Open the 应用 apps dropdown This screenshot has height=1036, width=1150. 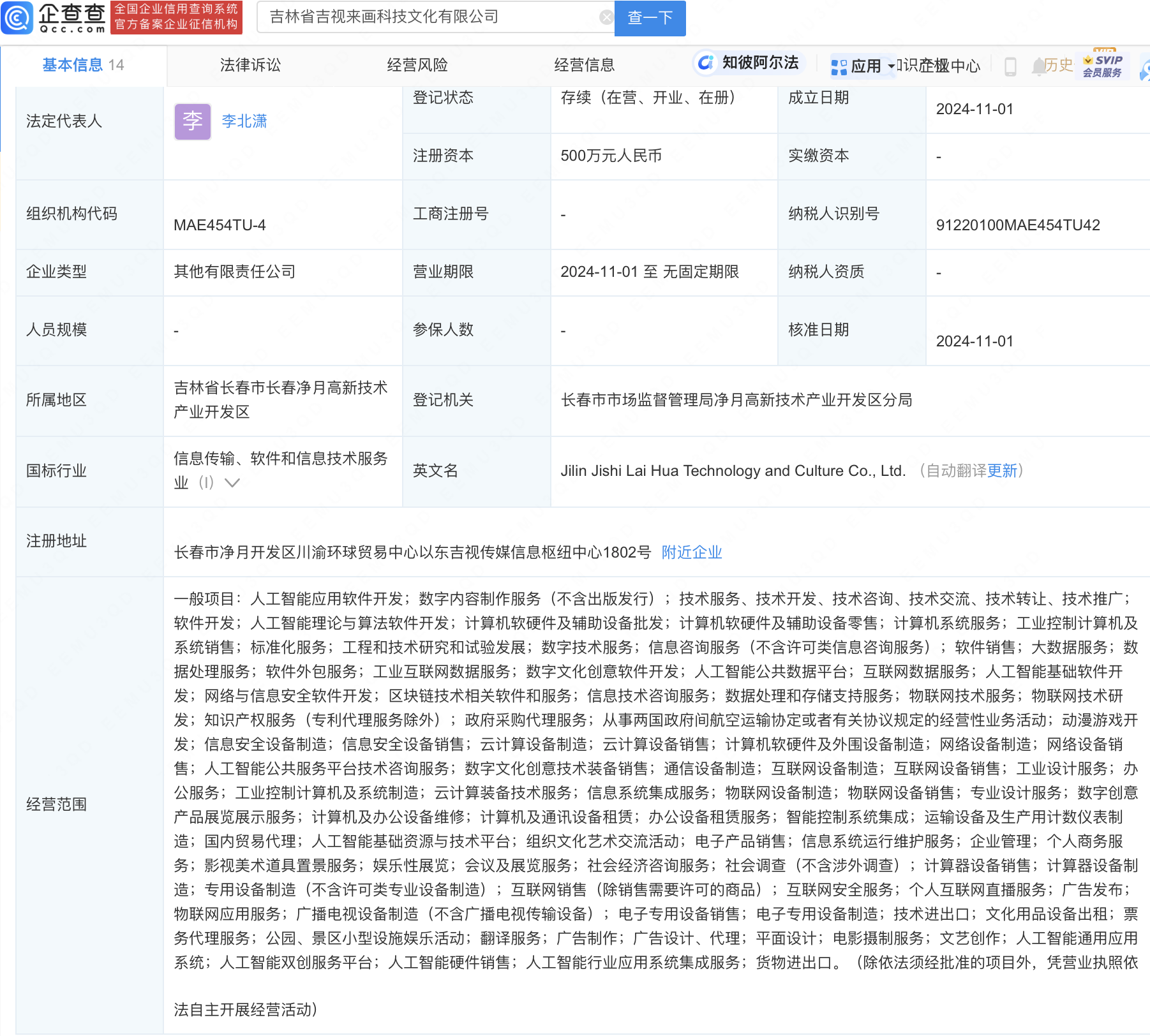click(863, 66)
